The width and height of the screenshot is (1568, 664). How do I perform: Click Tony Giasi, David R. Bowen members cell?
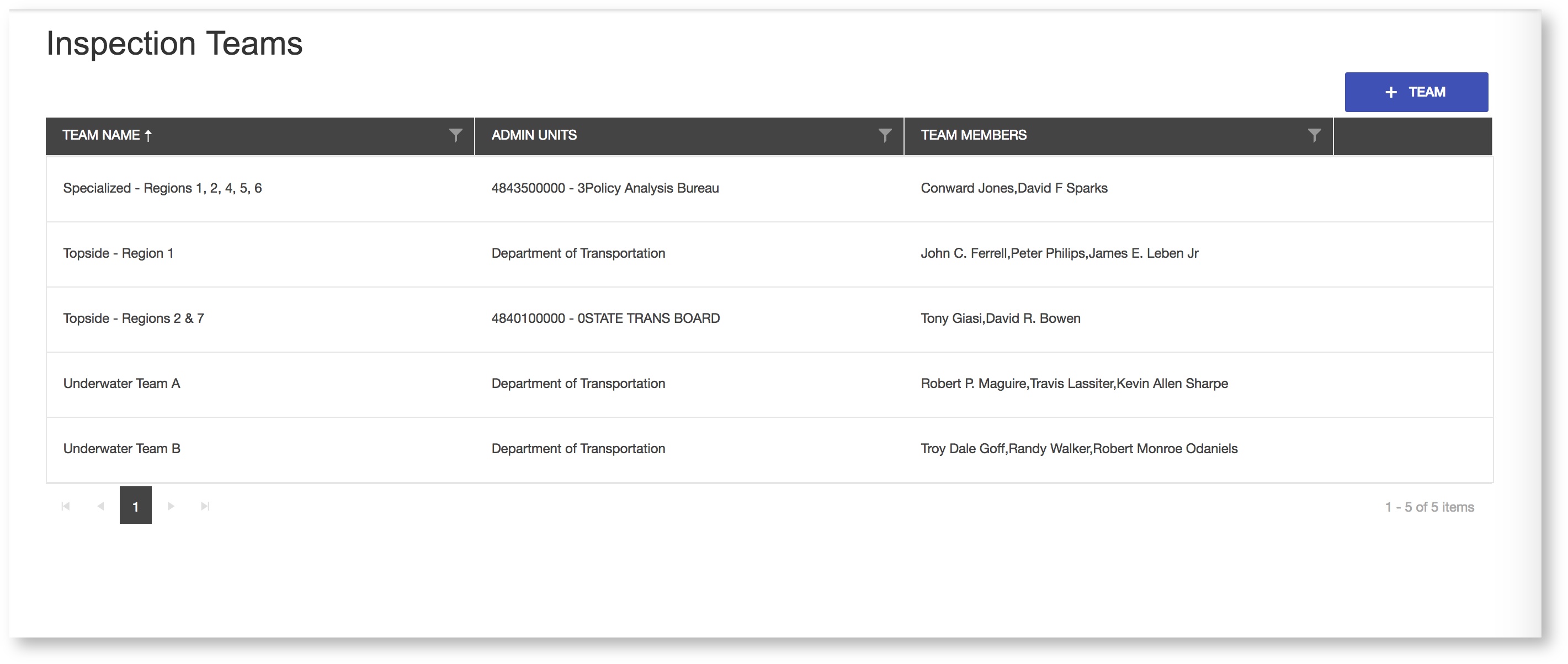click(x=1000, y=318)
